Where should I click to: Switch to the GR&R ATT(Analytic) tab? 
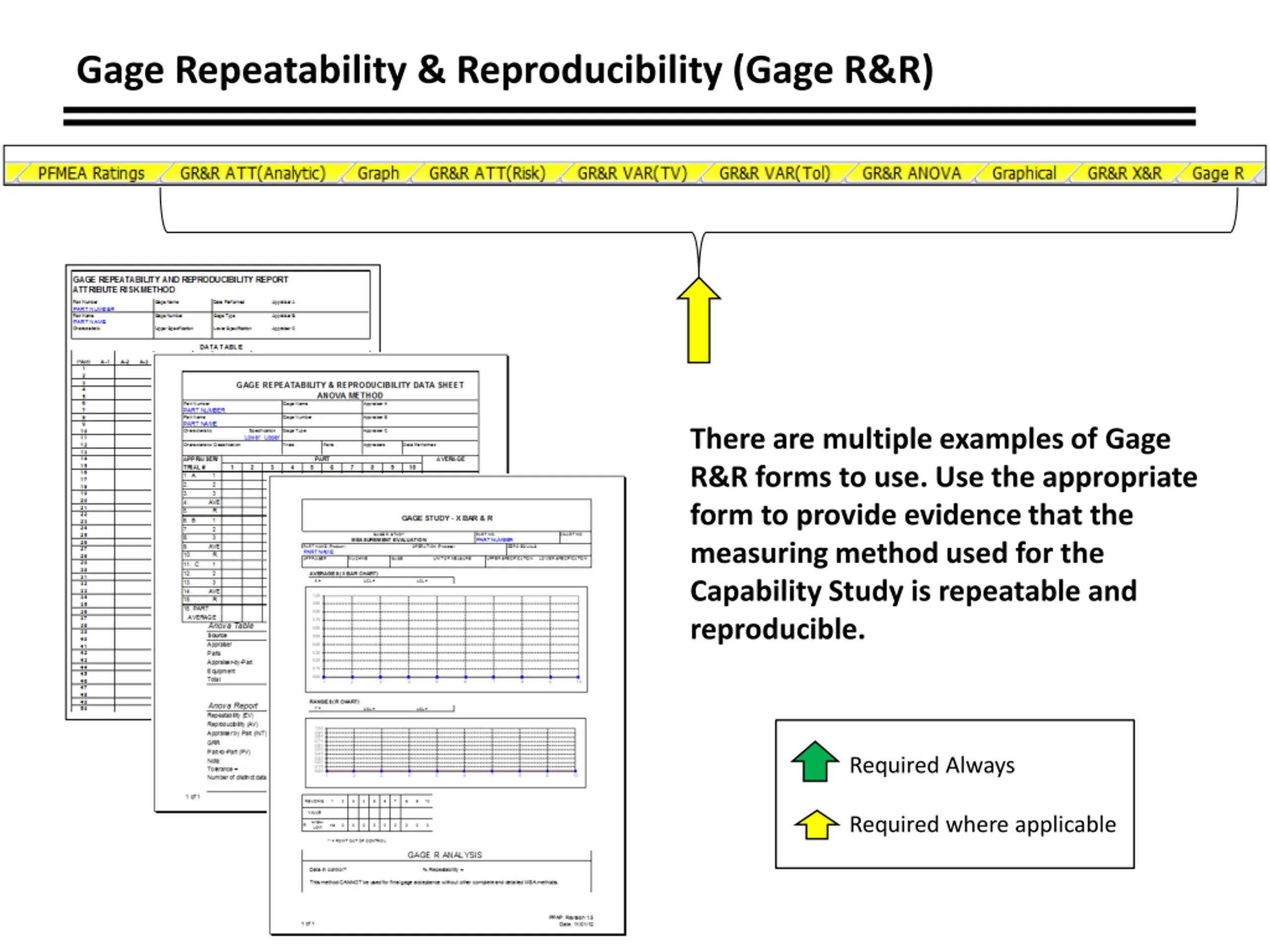point(252,174)
